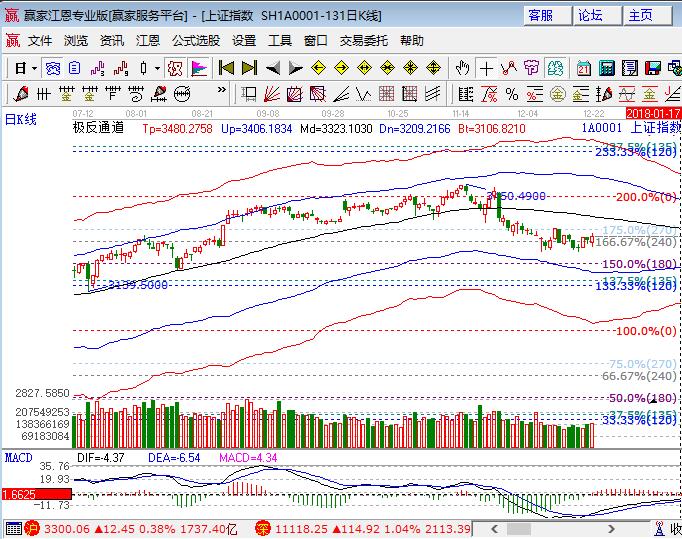Click the crosshair cursor tool
The height and width of the screenshot is (539, 682).
pyautogui.click(x=486, y=68)
